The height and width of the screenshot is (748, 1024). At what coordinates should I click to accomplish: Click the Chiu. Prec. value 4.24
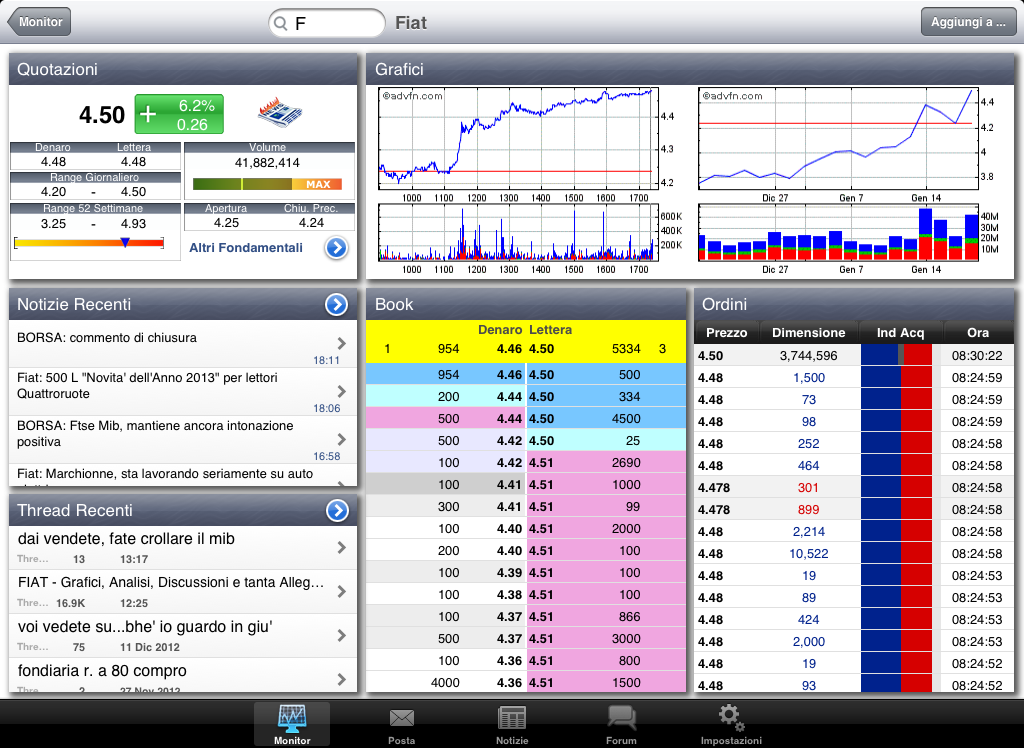[311, 223]
